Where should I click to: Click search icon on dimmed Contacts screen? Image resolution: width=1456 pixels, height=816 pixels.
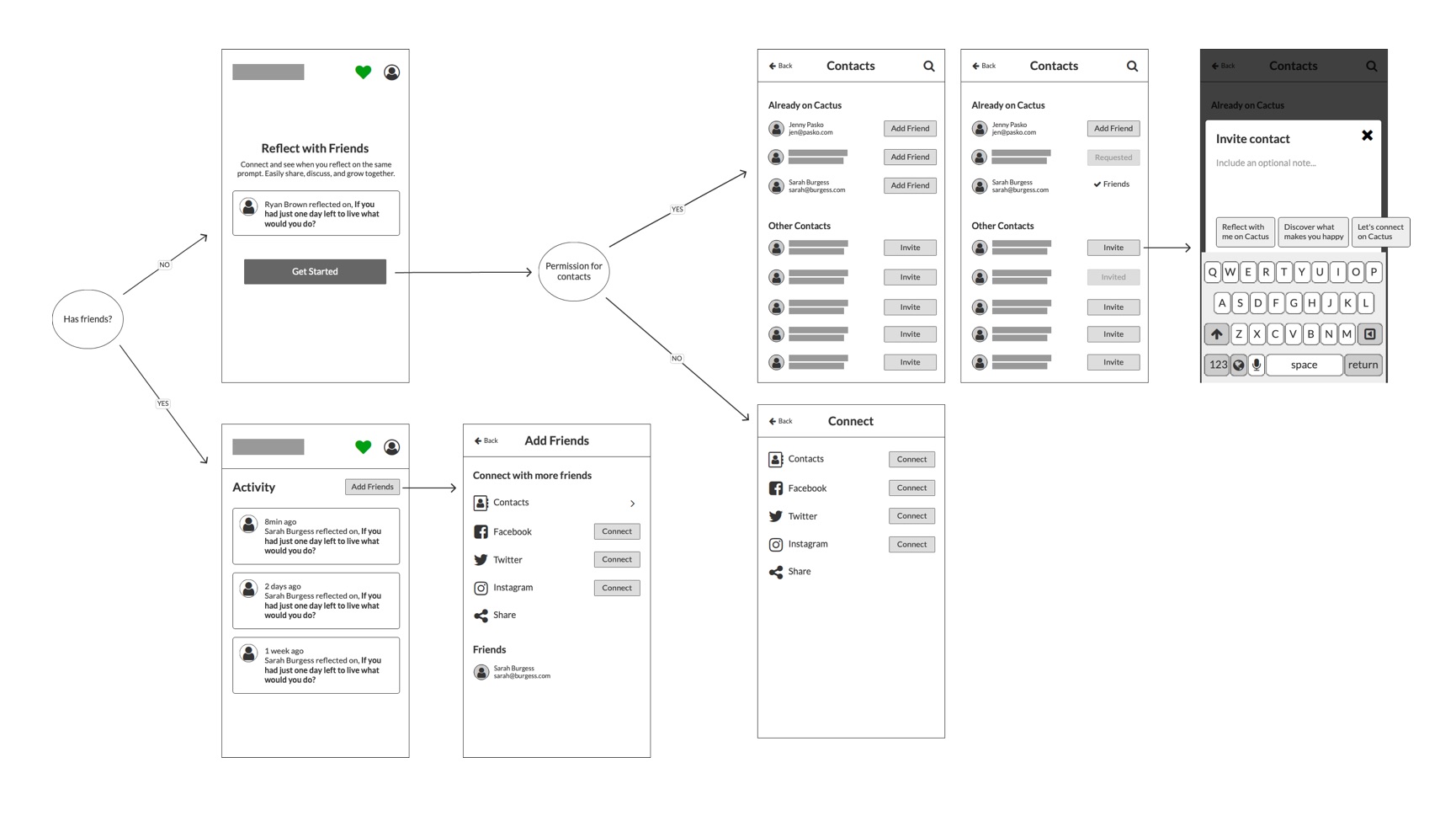1371,67
